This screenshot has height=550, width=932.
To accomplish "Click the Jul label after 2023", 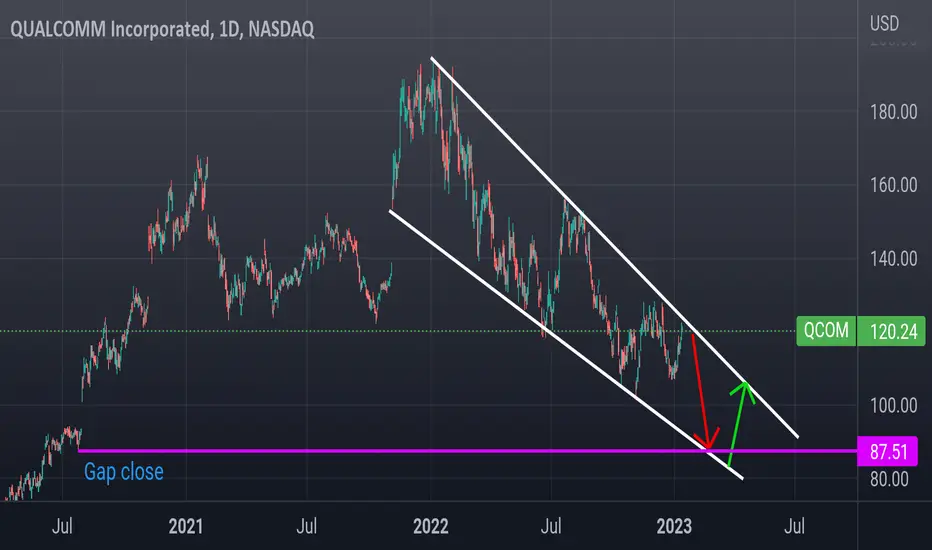I will 795,526.
